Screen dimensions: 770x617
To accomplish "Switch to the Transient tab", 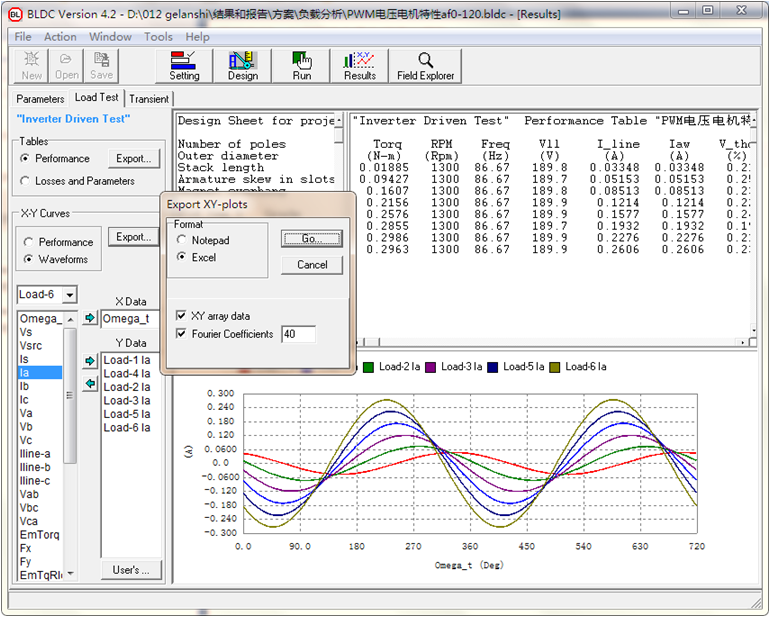I will click(x=149, y=99).
